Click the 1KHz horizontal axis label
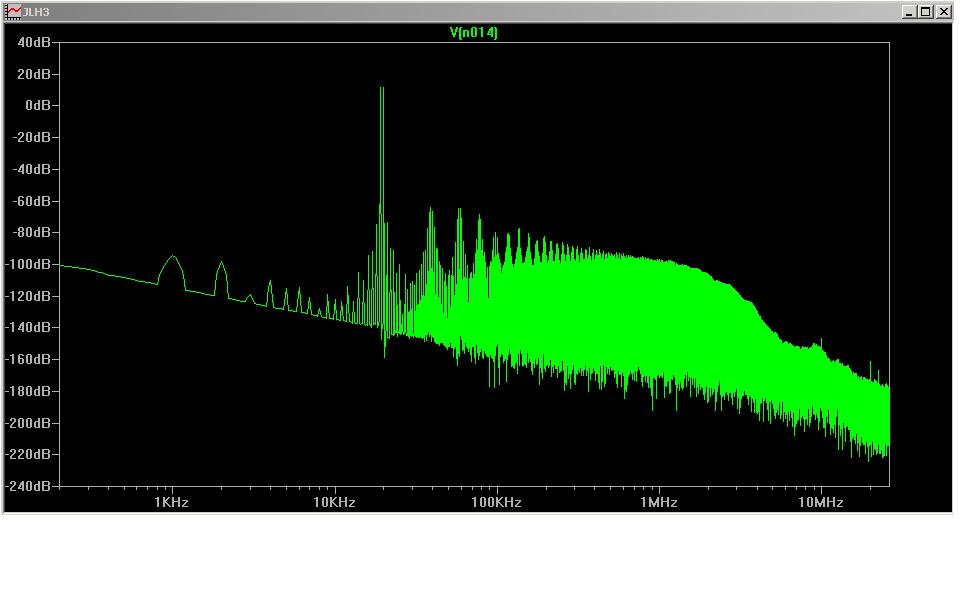The height and width of the screenshot is (600, 960). tap(171, 502)
